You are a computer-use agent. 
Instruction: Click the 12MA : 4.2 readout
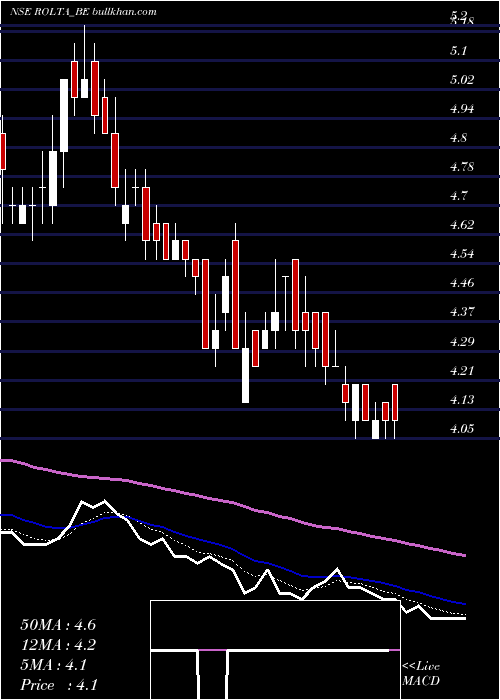[x=58, y=645]
